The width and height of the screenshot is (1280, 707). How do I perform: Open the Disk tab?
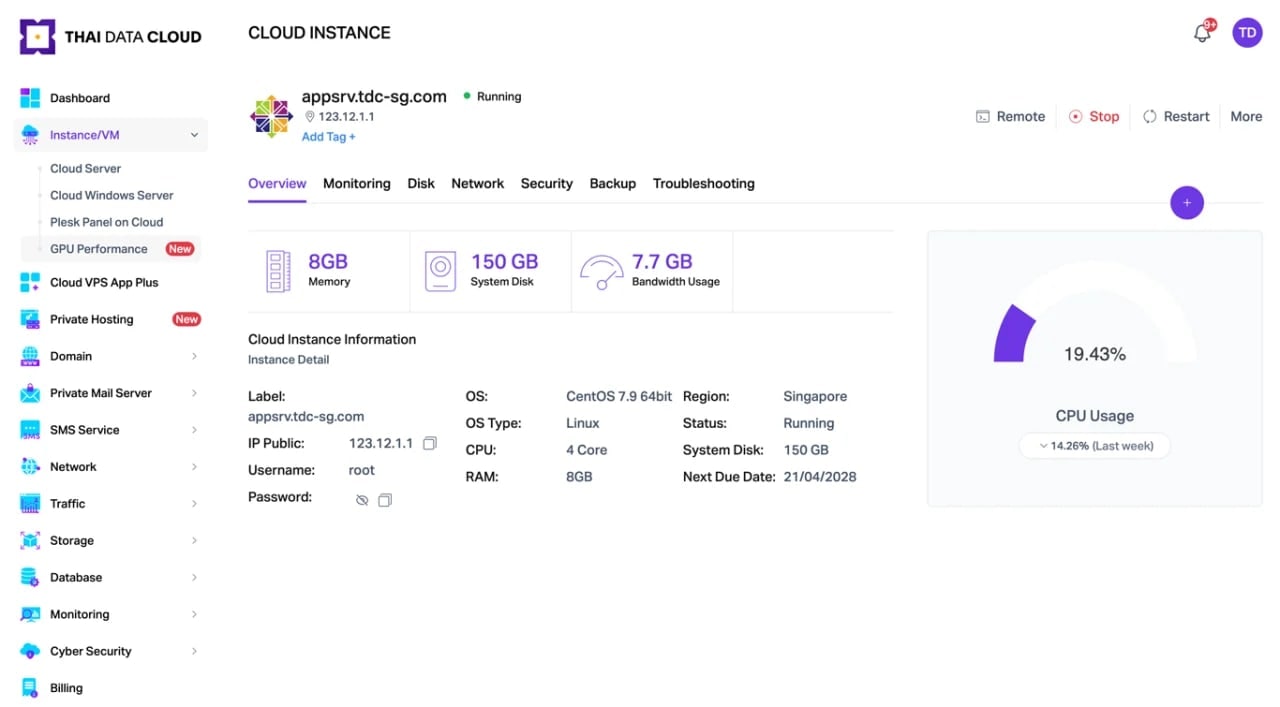[421, 183]
